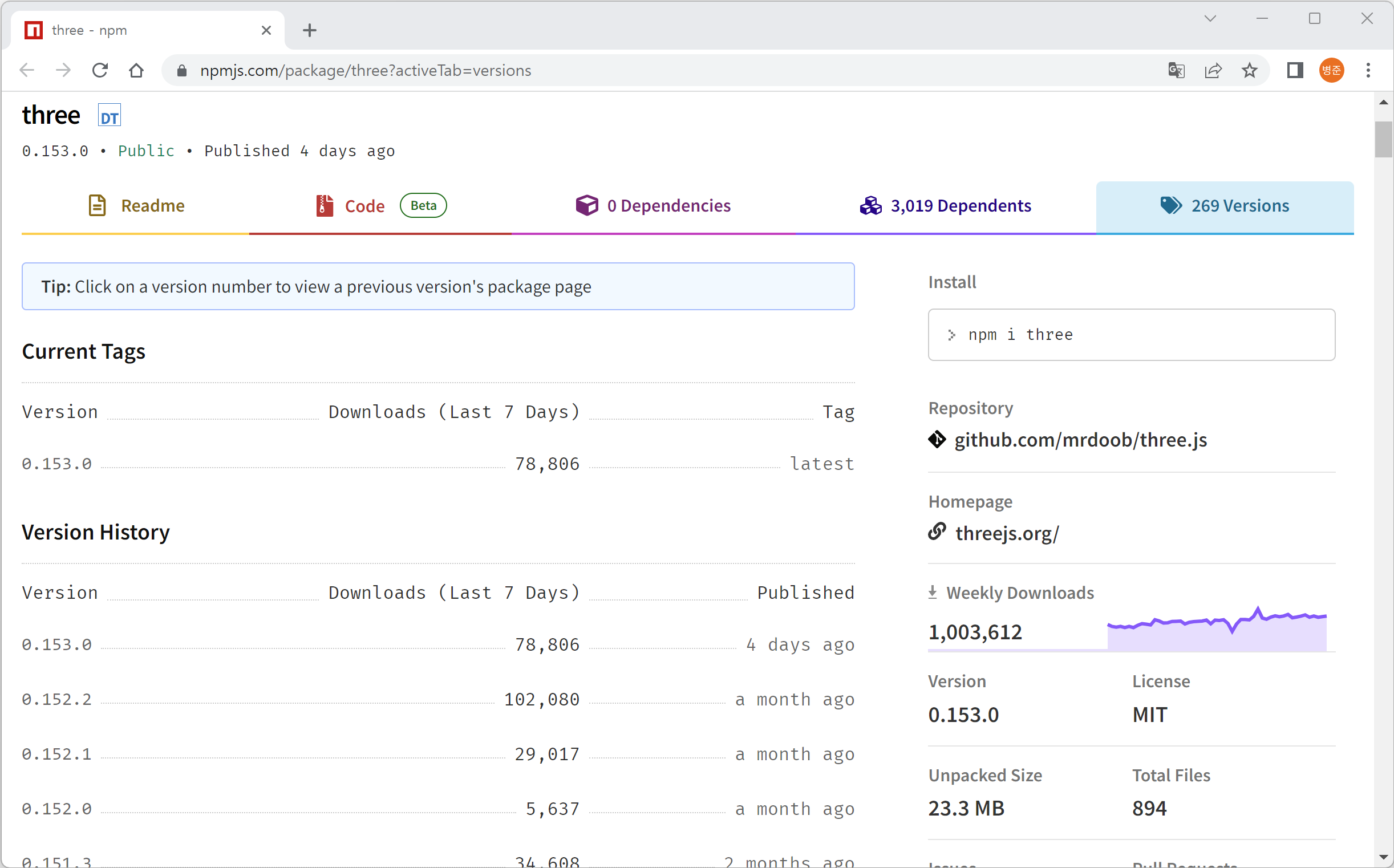Open the orange profile avatar
The height and width of the screenshot is (868, 1394).
[x=1331, y=71]
